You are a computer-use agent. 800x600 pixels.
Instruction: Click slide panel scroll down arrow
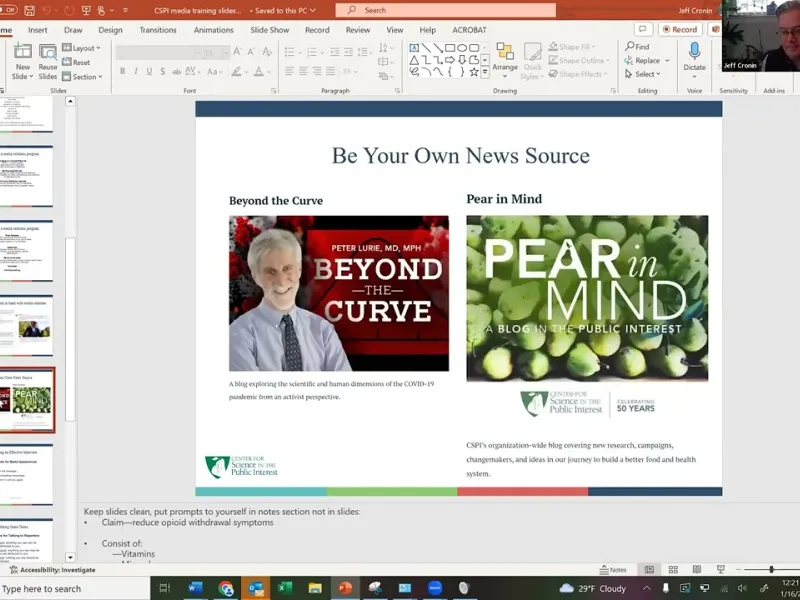[x=70, y=557]
